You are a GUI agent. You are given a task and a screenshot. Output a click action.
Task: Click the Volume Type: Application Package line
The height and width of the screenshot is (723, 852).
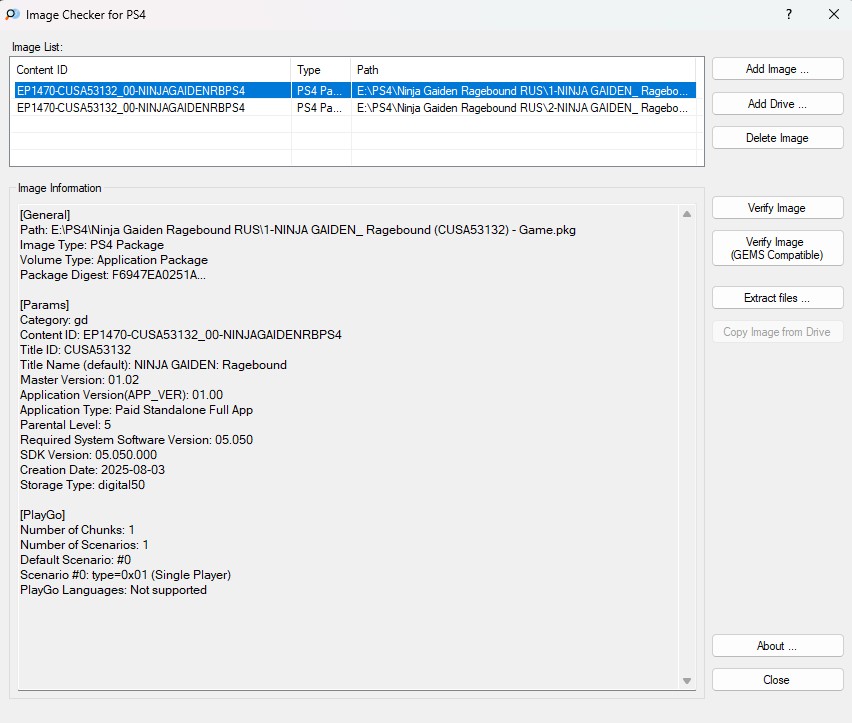tap(114, 260)
